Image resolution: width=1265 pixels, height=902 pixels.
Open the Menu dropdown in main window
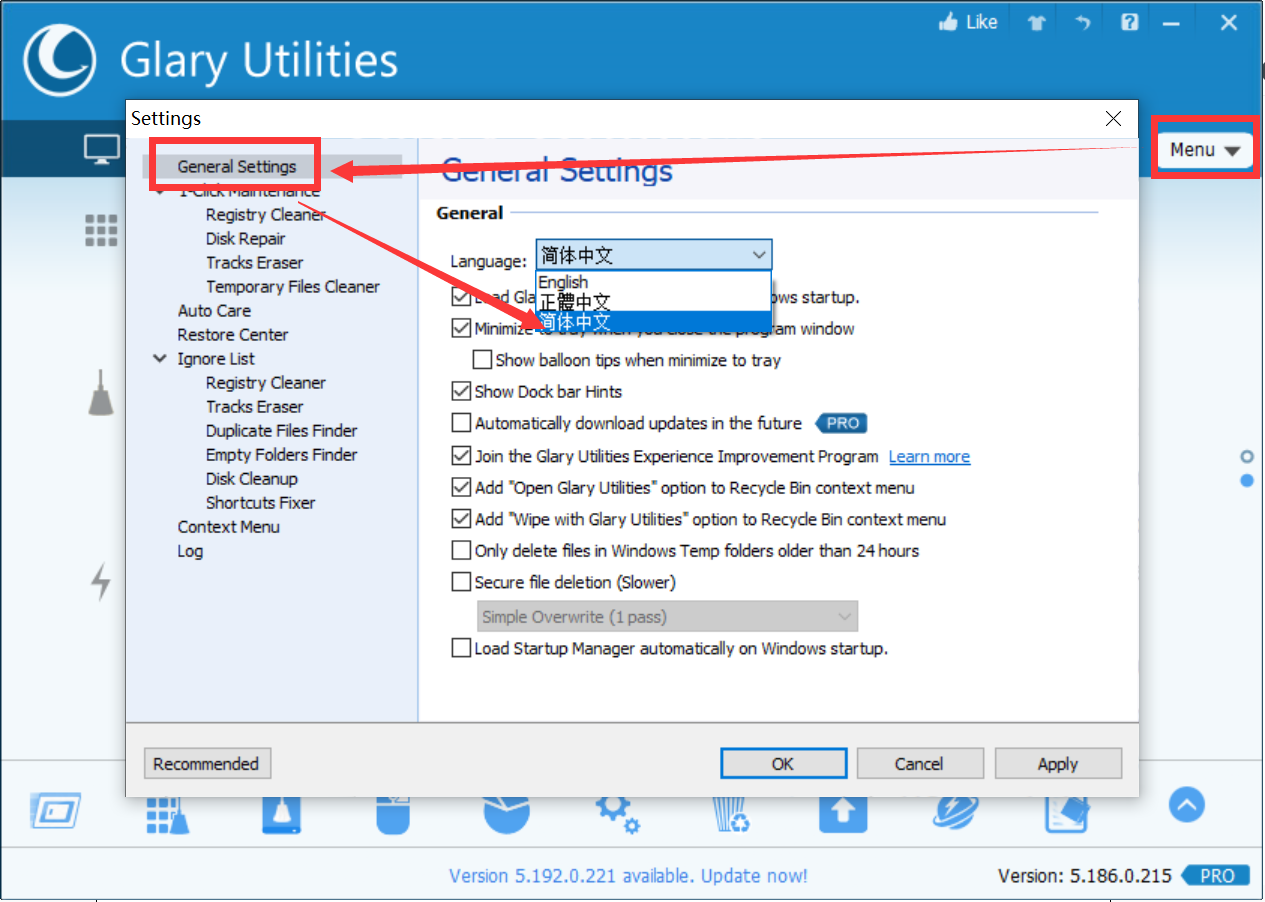[1205, 150]
